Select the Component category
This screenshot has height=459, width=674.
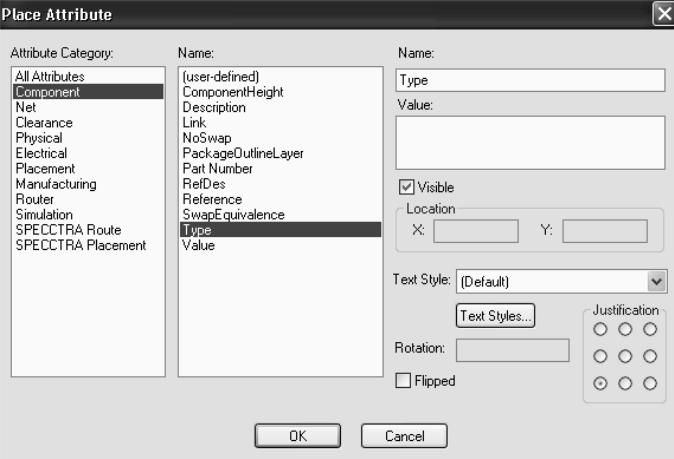[x=88, y=92]
